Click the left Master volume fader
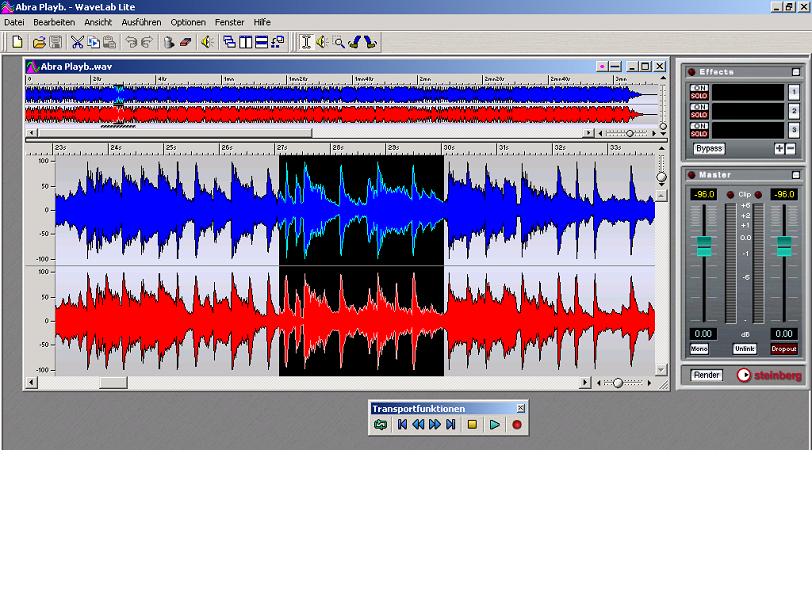The image size is (812, 602). click(x=704, y=246)
